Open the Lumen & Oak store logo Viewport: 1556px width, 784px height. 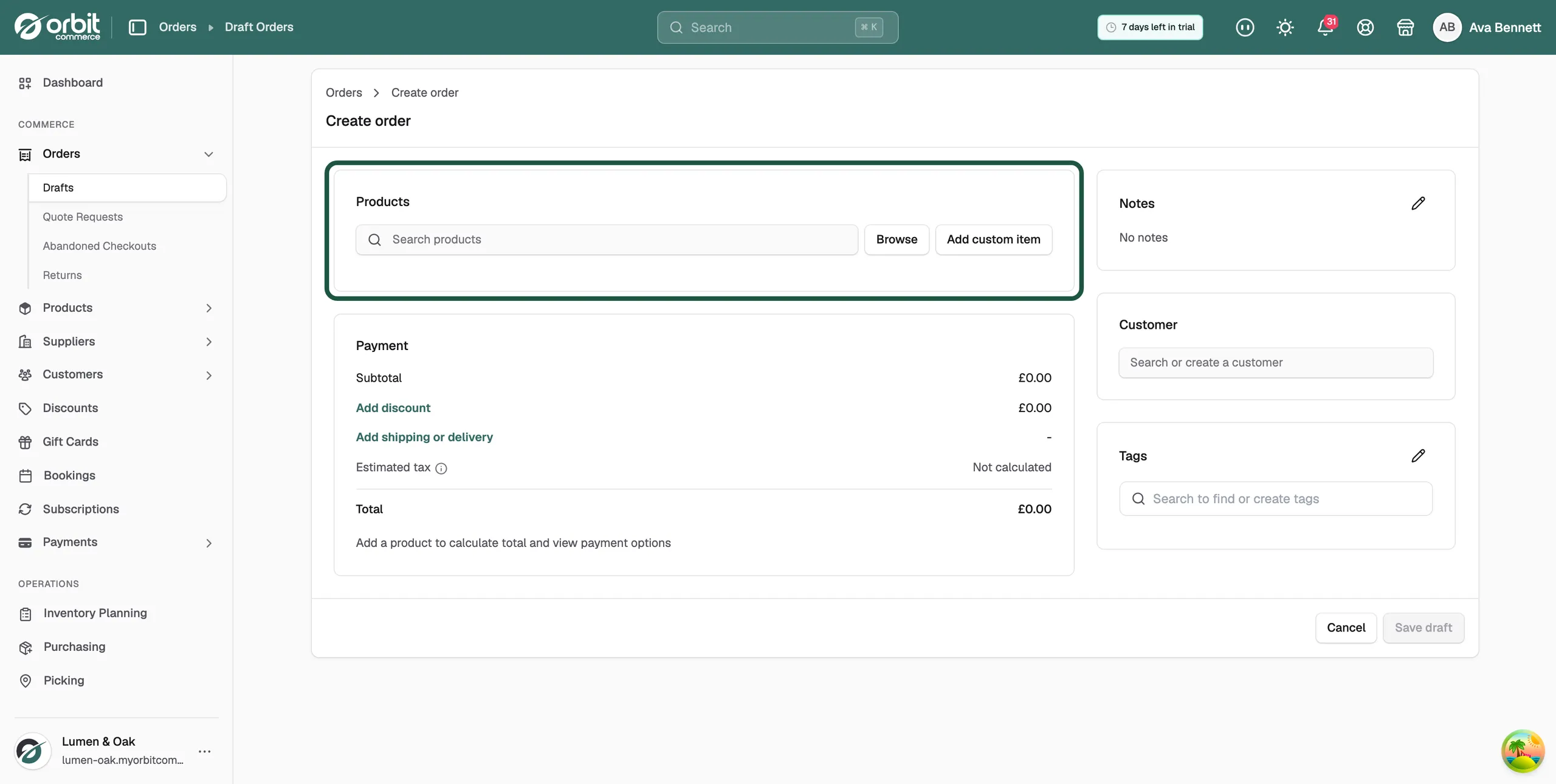pyautogui.click(x=32, y=751)
